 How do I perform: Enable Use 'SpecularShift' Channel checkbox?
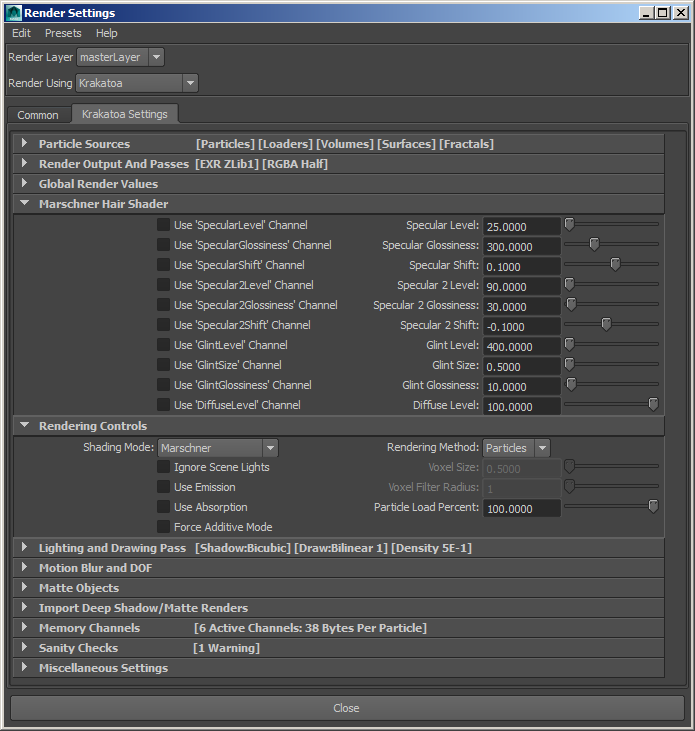coord(163,265)
